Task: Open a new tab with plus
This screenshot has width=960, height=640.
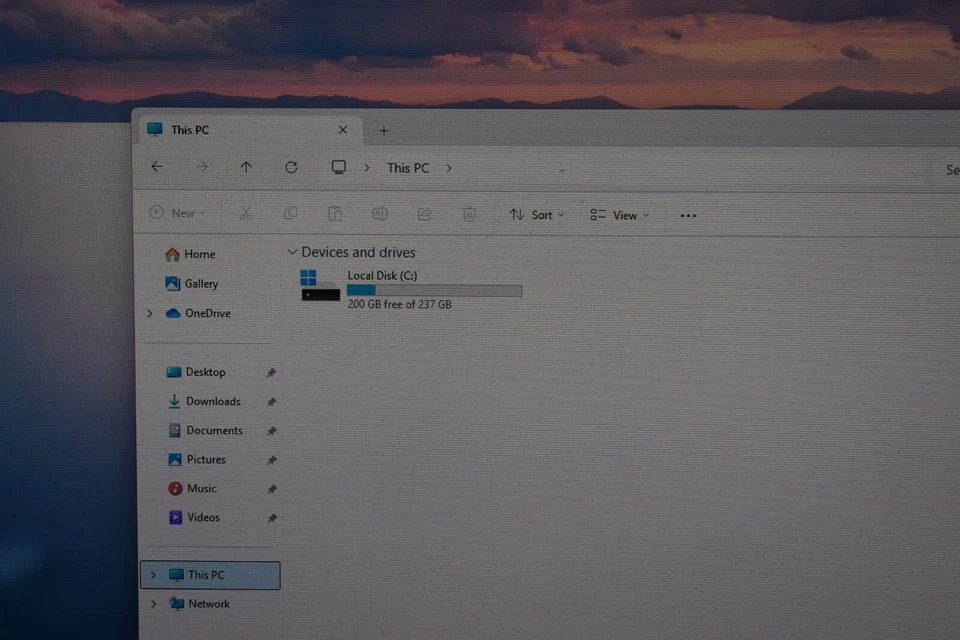Action: [384, 130]
